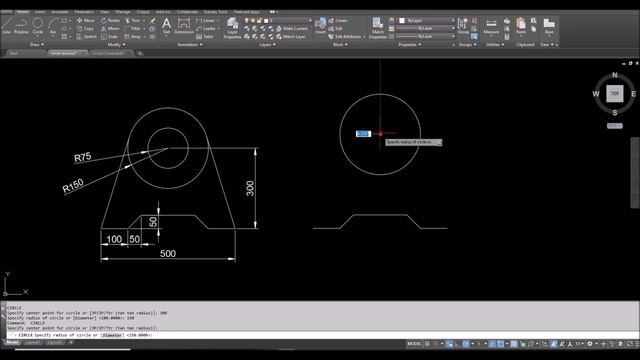The height and width of the screenshot is (360, 640).
Task: Expand the Properties panel
Action: coord(409,44)
